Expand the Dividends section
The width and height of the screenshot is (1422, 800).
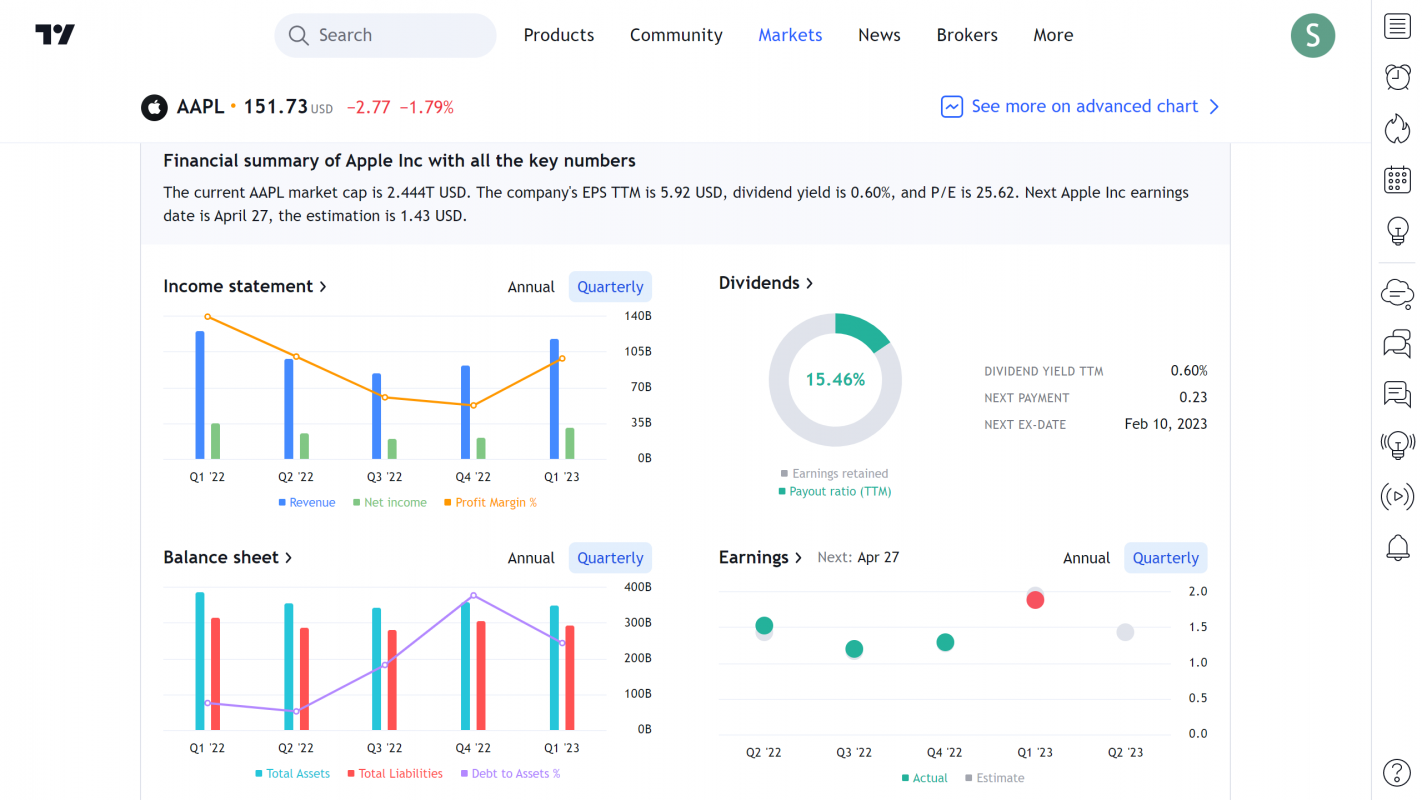click(765, 283)
